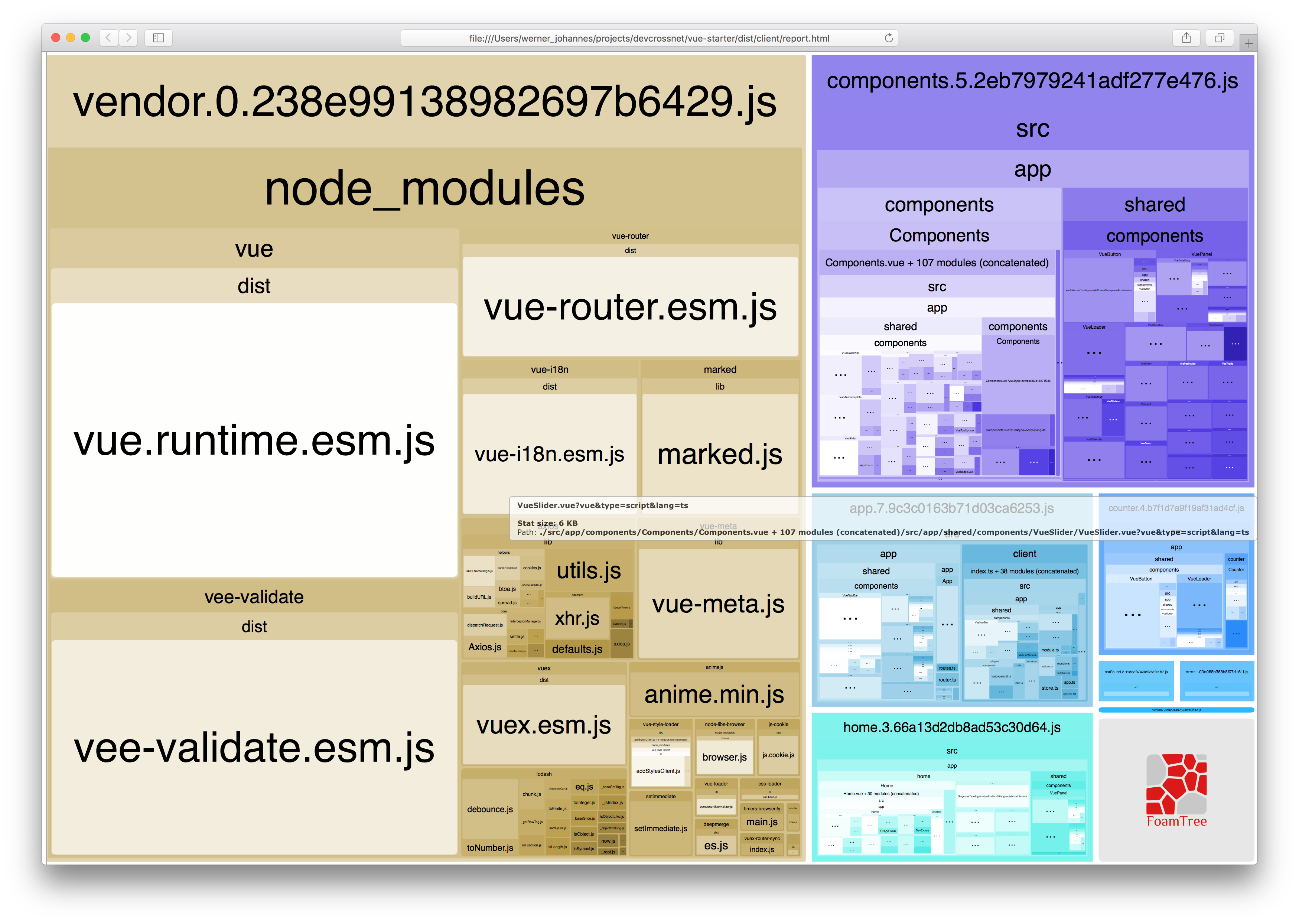
Task: Click the node-libs-browser package label
Action: point(724,724)
